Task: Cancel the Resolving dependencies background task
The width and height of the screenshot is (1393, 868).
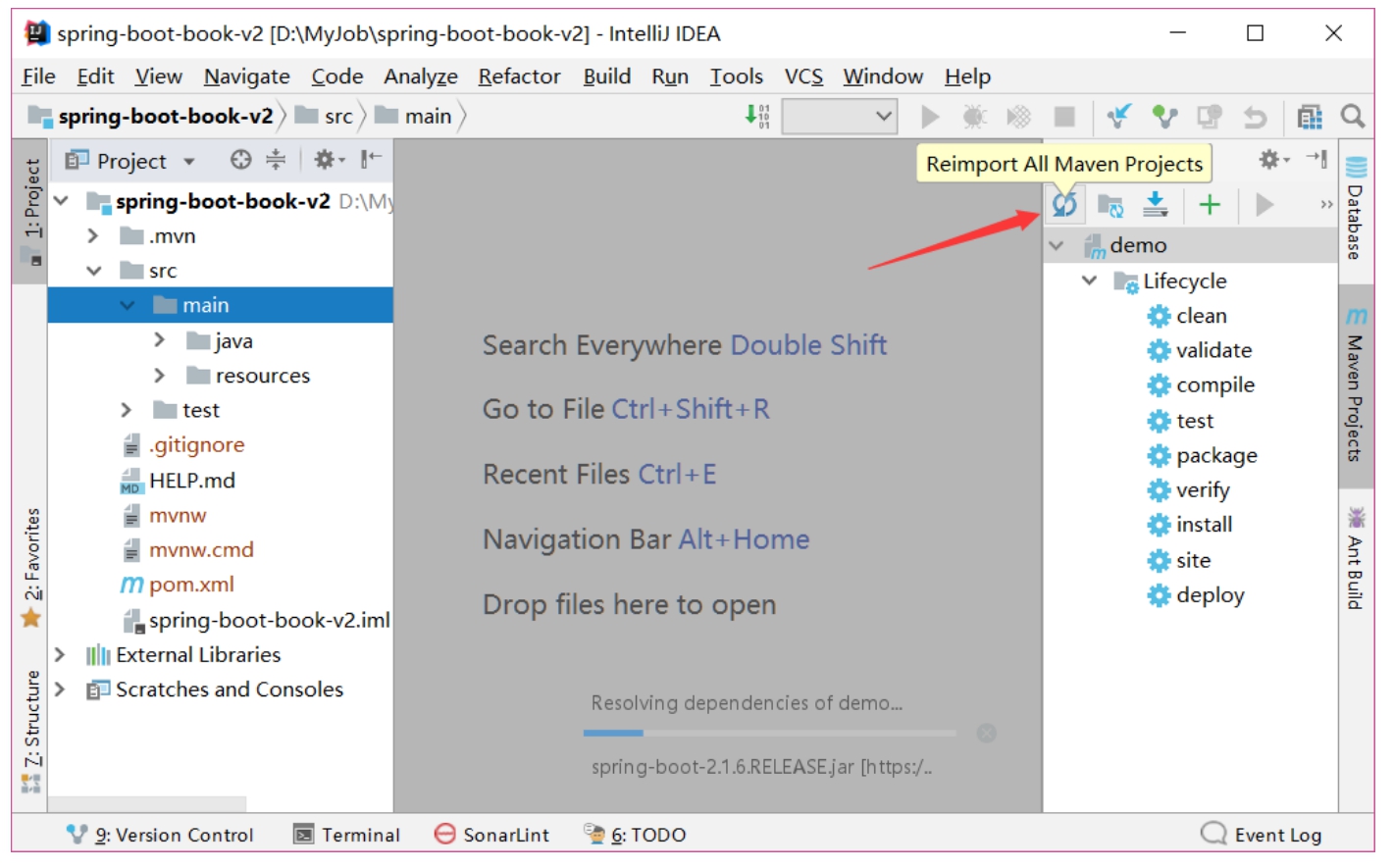Action: coord(987,733)
